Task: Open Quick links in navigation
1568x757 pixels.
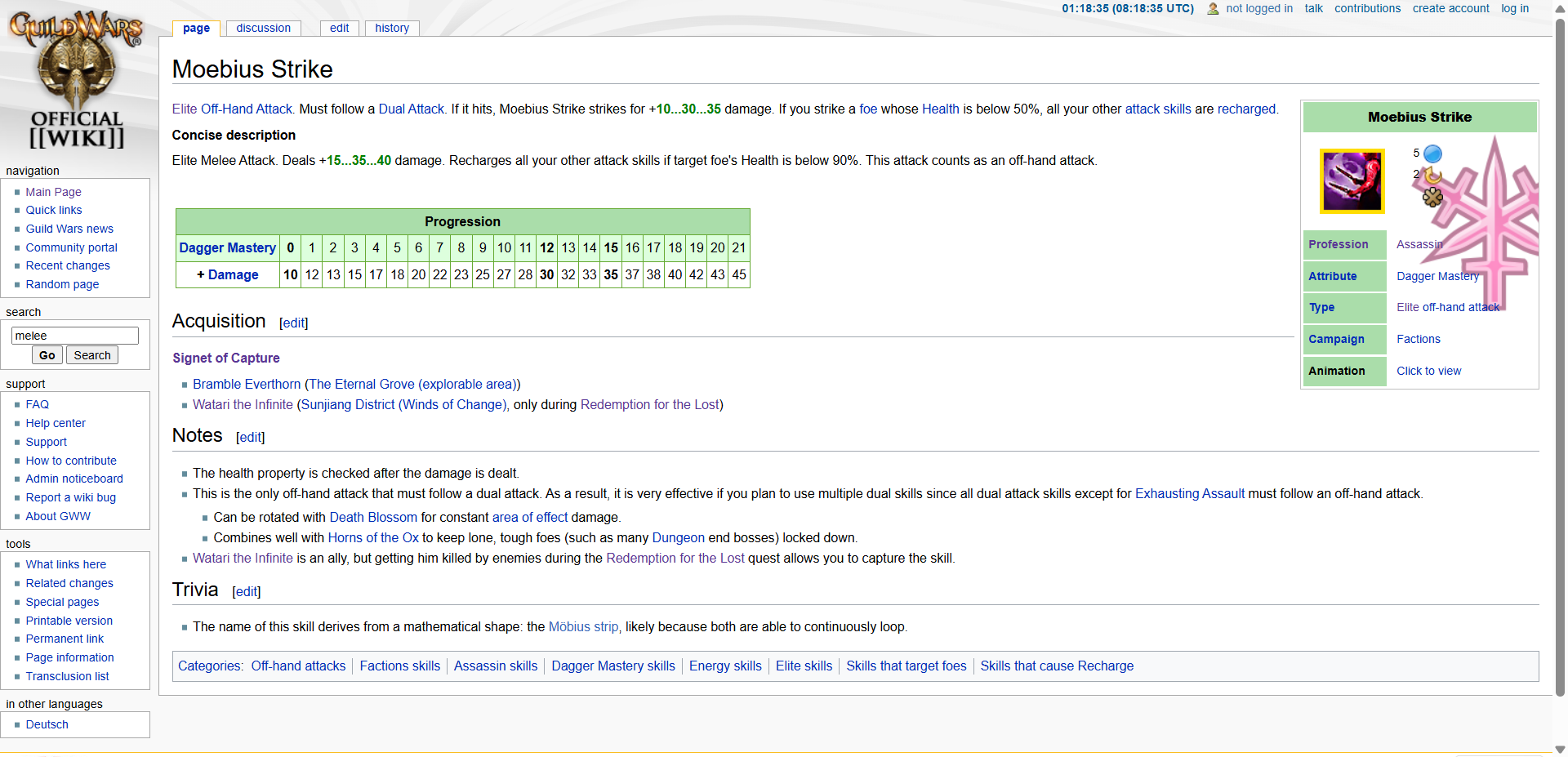Action: point(54,210)
